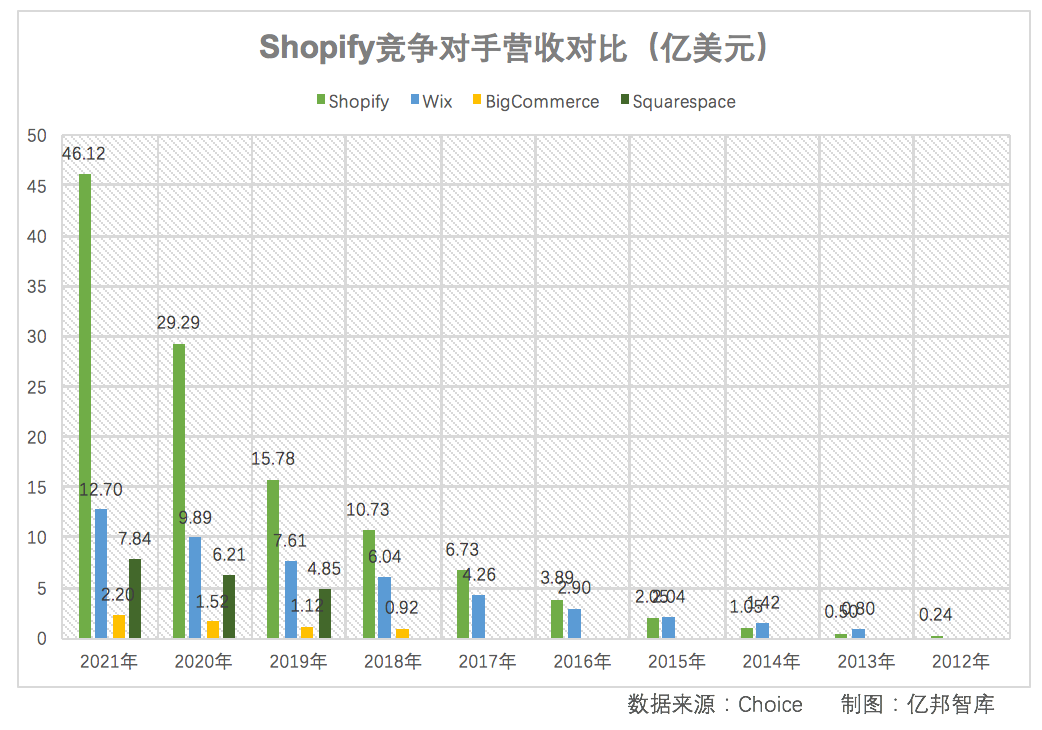The width and height of the screenshot is (1042, 730).
Task: Select the BigCommerce legend label
Action: click(x=542, y=102)
